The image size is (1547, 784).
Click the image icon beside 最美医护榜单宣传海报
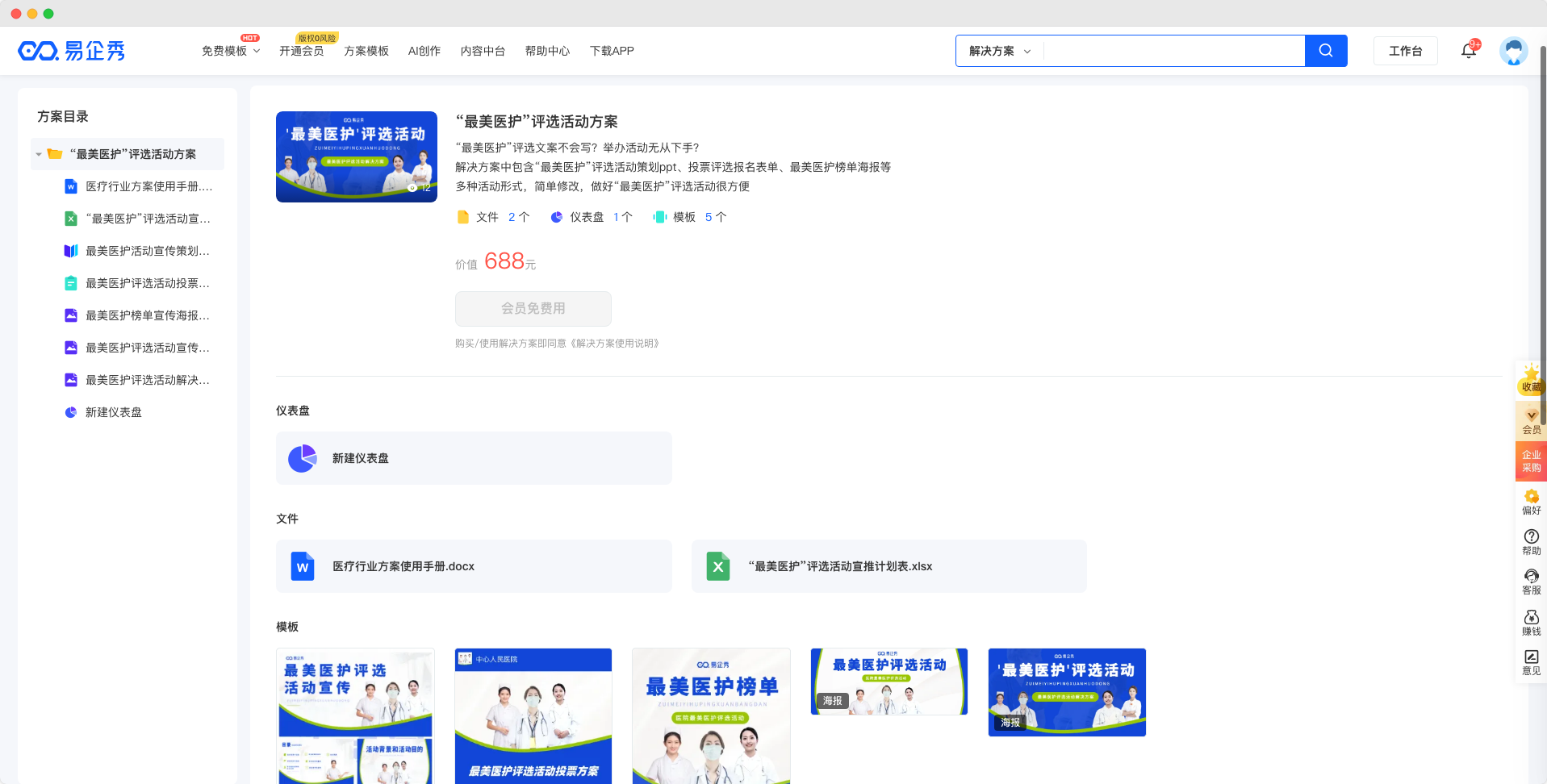(71, 315)
